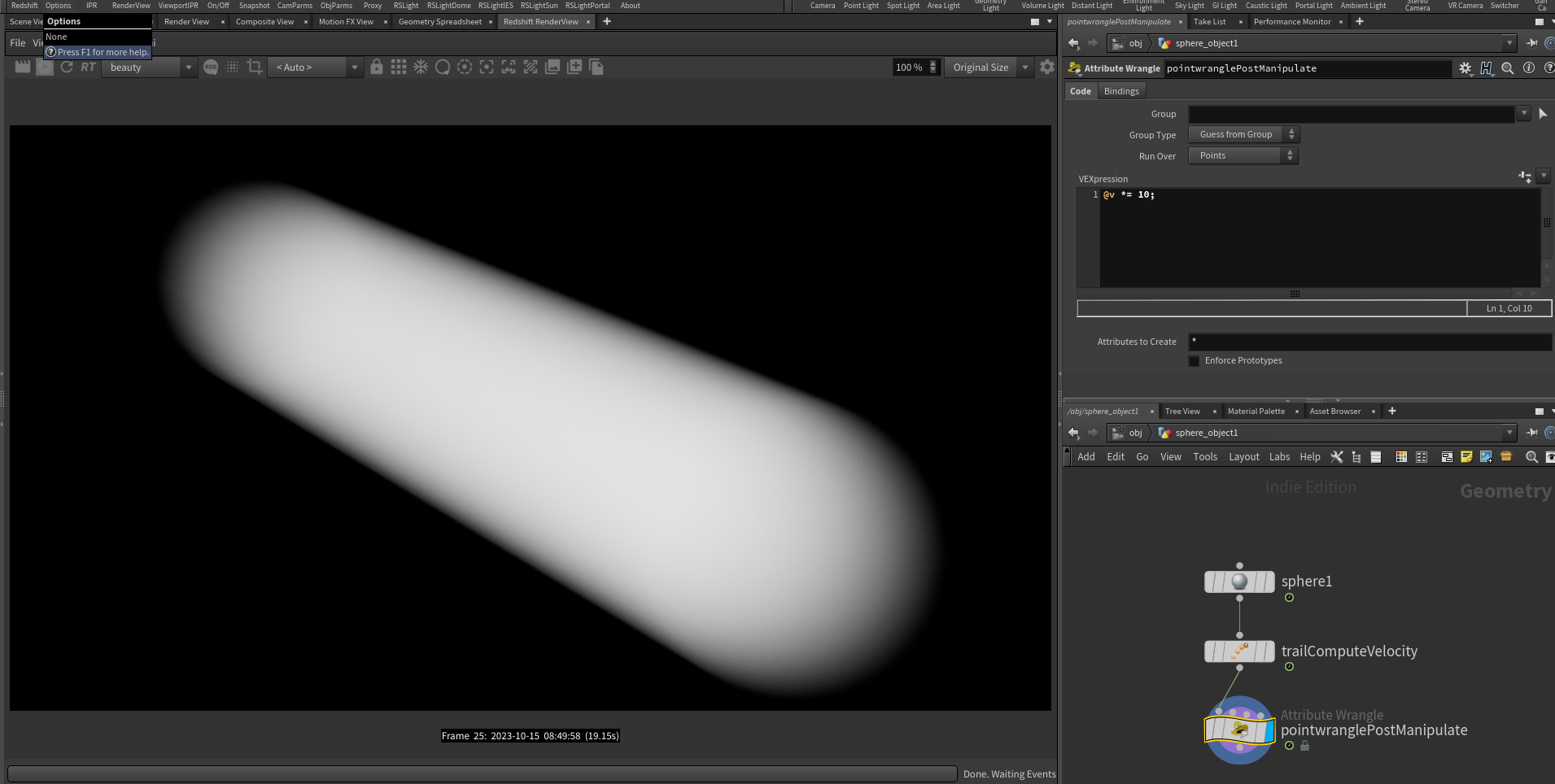Select the crop region tool
This screenshot has height=784, width=1555.
click(x=255, y=68)
